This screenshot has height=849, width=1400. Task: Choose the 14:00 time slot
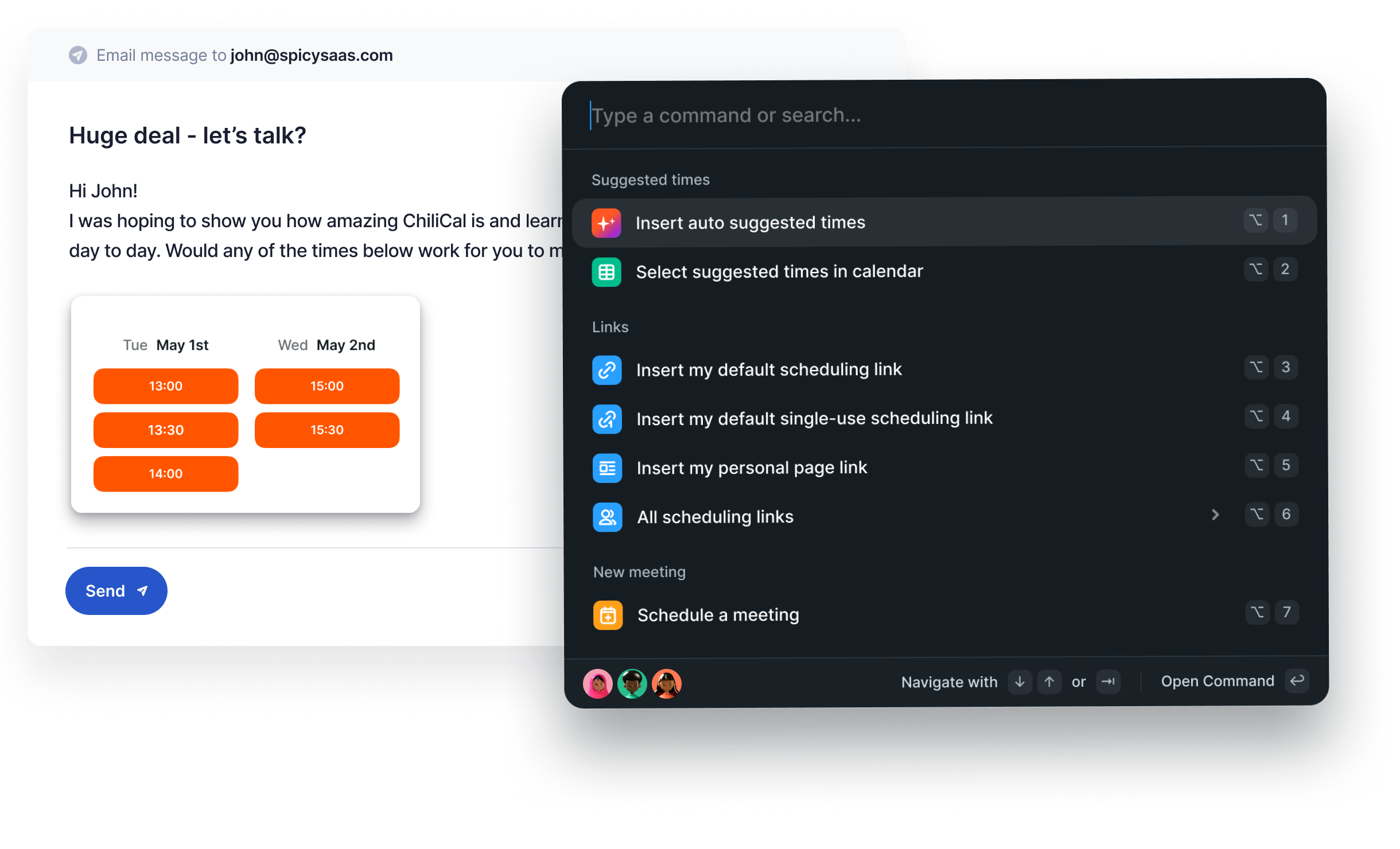click(166, 474)
